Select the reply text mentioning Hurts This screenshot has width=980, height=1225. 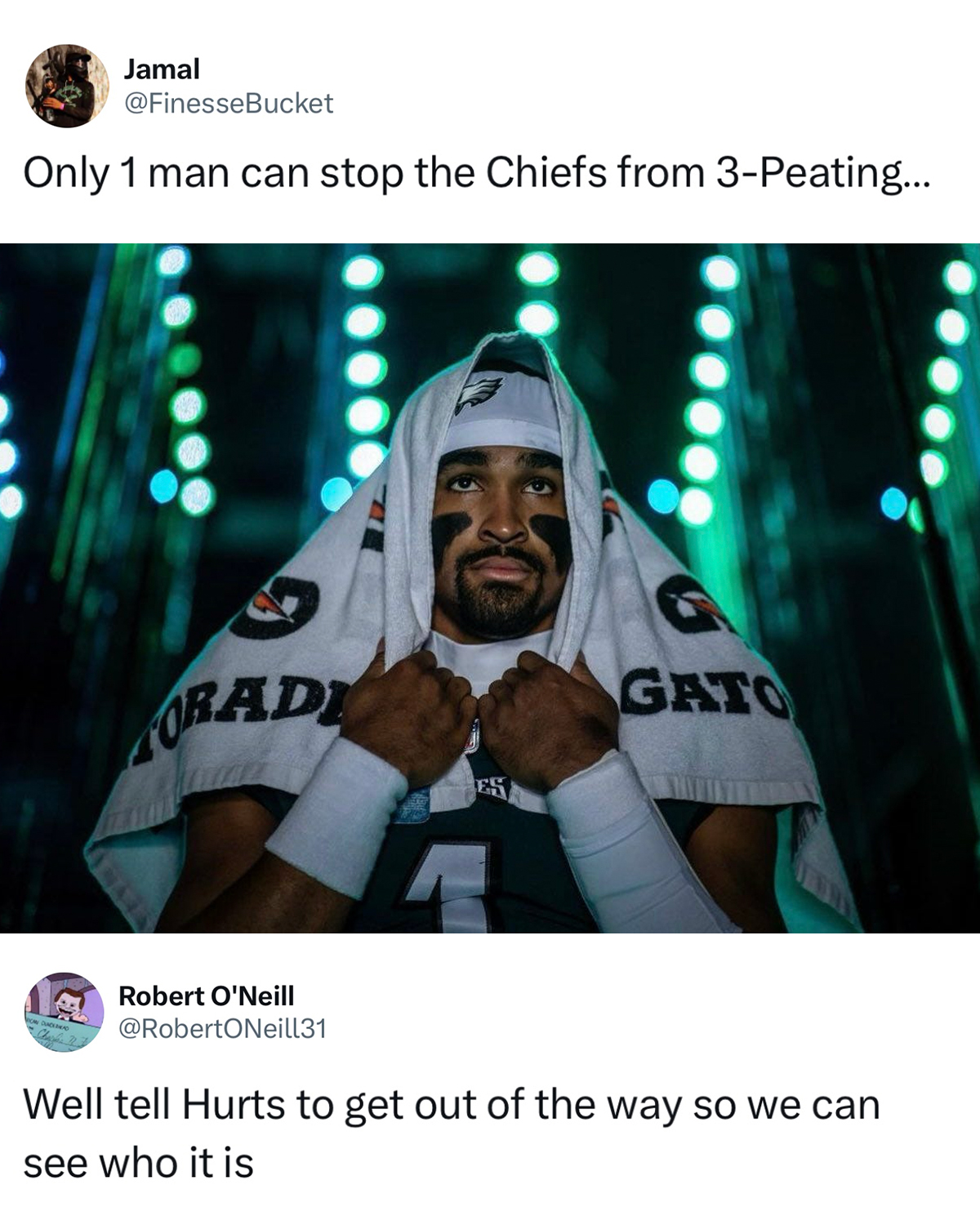(x=452, y=1134)
